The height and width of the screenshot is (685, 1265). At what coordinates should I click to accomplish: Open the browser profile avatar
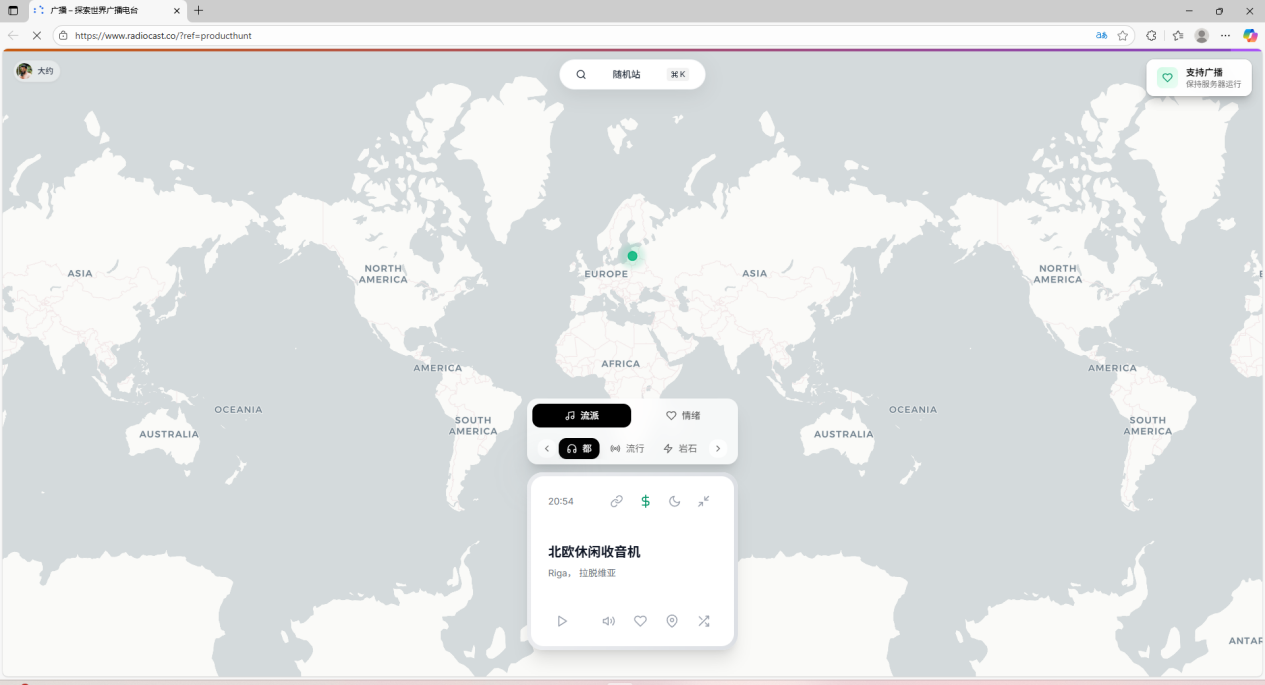pos(1201,35)
